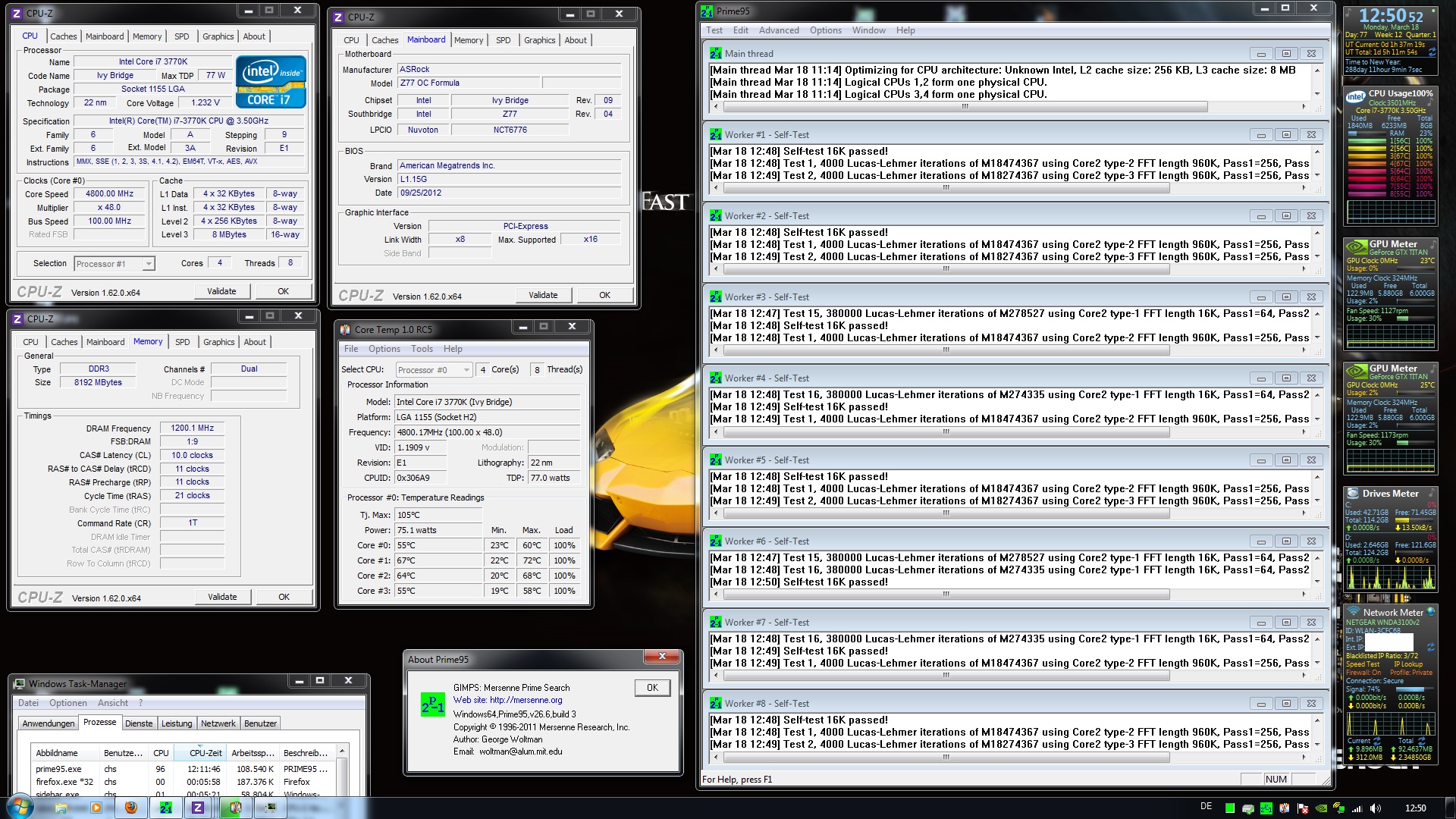This screenshot has width=1456, height=819.
Task: Click the drive icon on Drives Meter gadget
Action: pyautogui.click(x=1352, y=493)
